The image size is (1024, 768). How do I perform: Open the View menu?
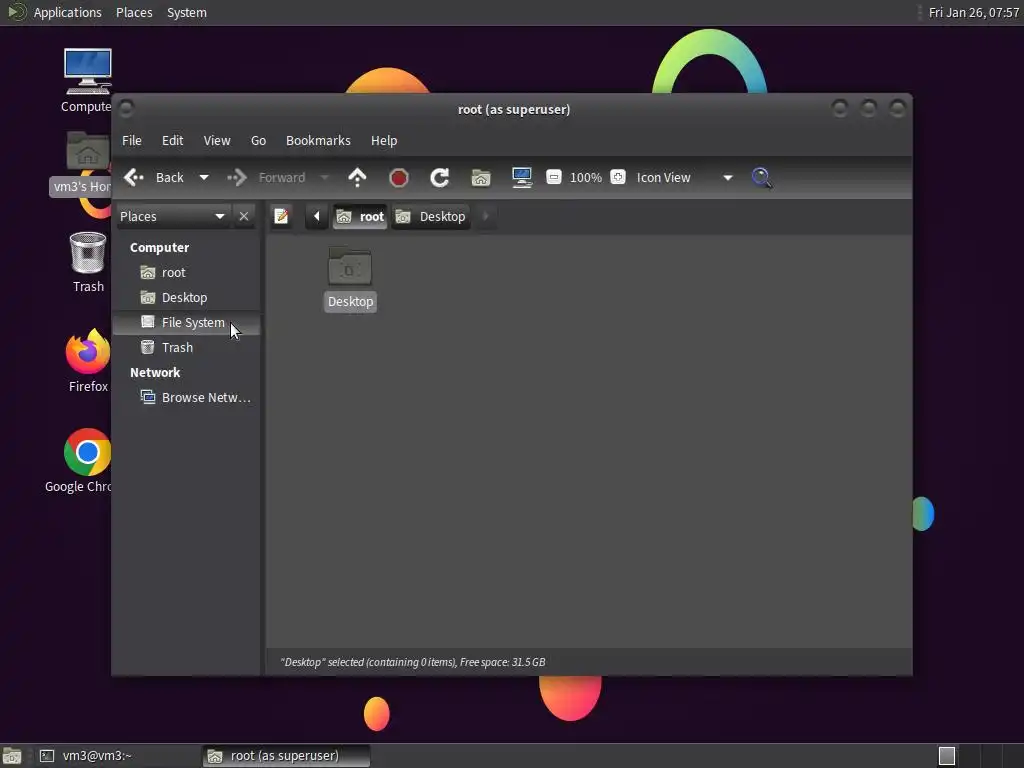(x=217, y=140)
